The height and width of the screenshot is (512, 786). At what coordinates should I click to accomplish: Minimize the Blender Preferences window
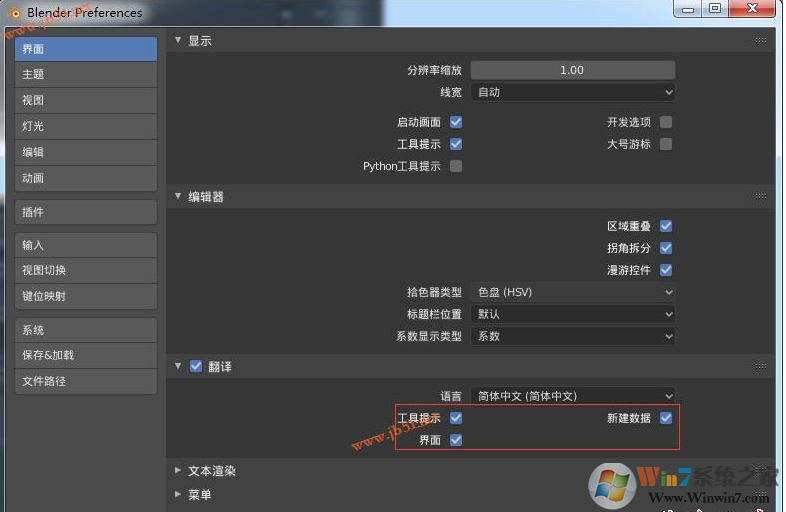tap(688, 9)
